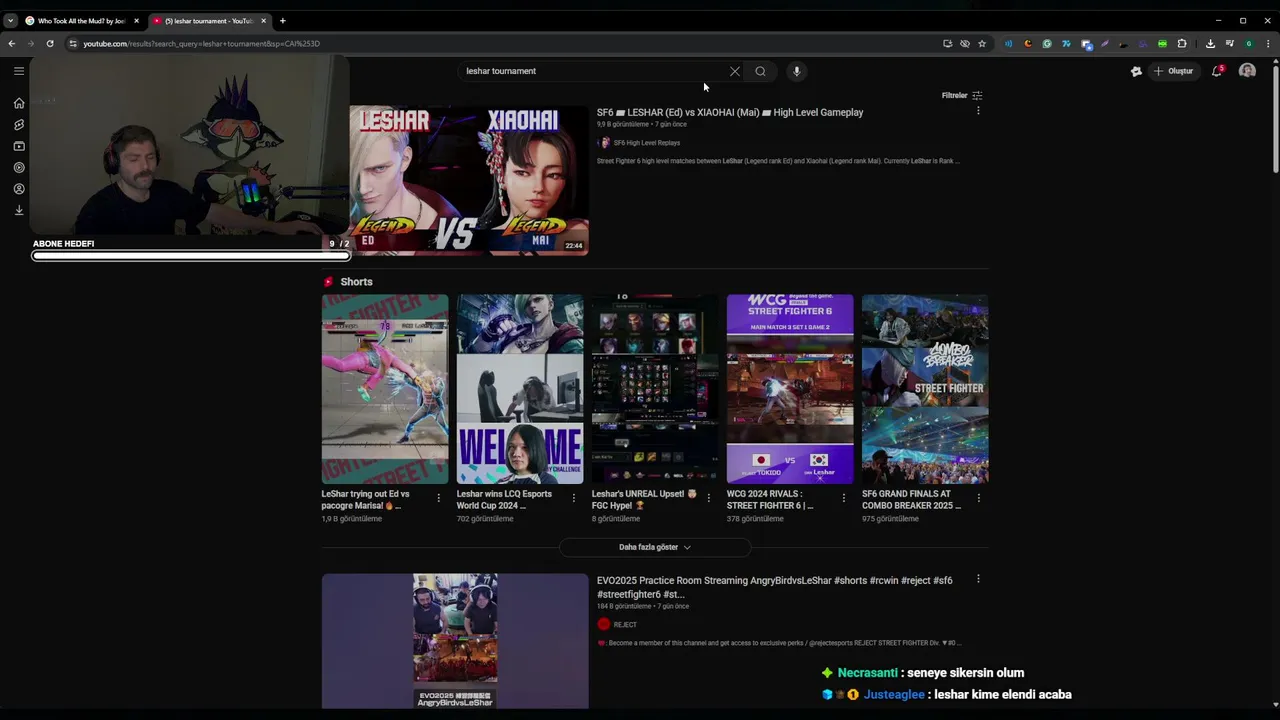Open EVO2025 Practice Room Streaming title
1280x720 pixels.
coord(774,587)
